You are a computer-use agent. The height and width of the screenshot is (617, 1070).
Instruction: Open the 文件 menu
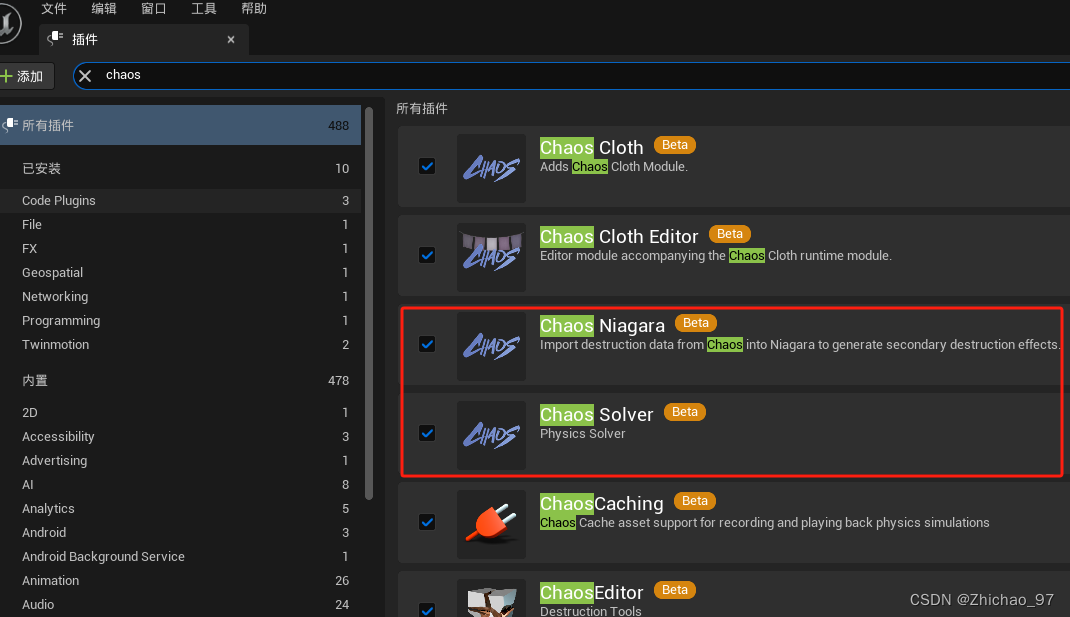pyautogui.click(x=54, y=8)
